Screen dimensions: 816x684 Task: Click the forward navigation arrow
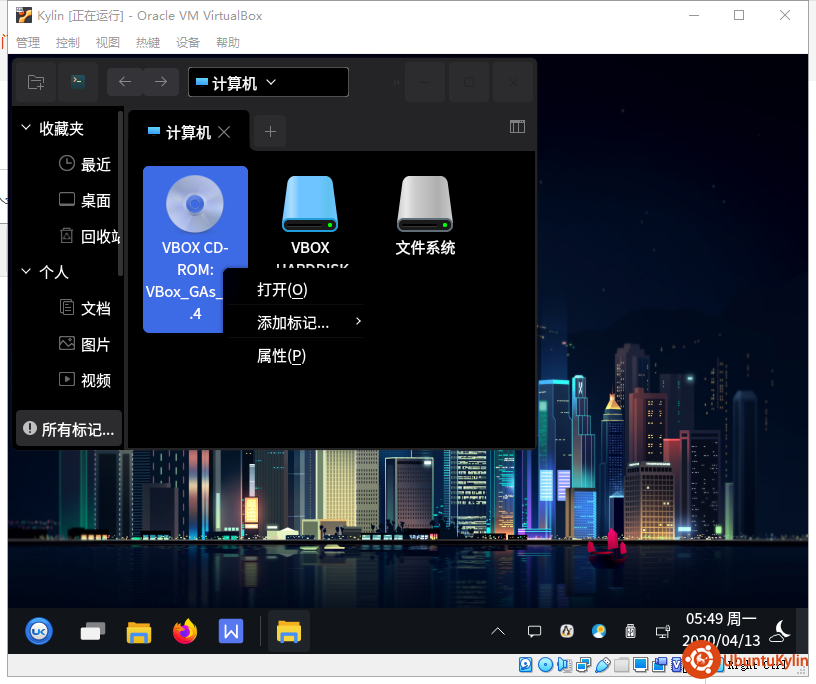(161, 82)
